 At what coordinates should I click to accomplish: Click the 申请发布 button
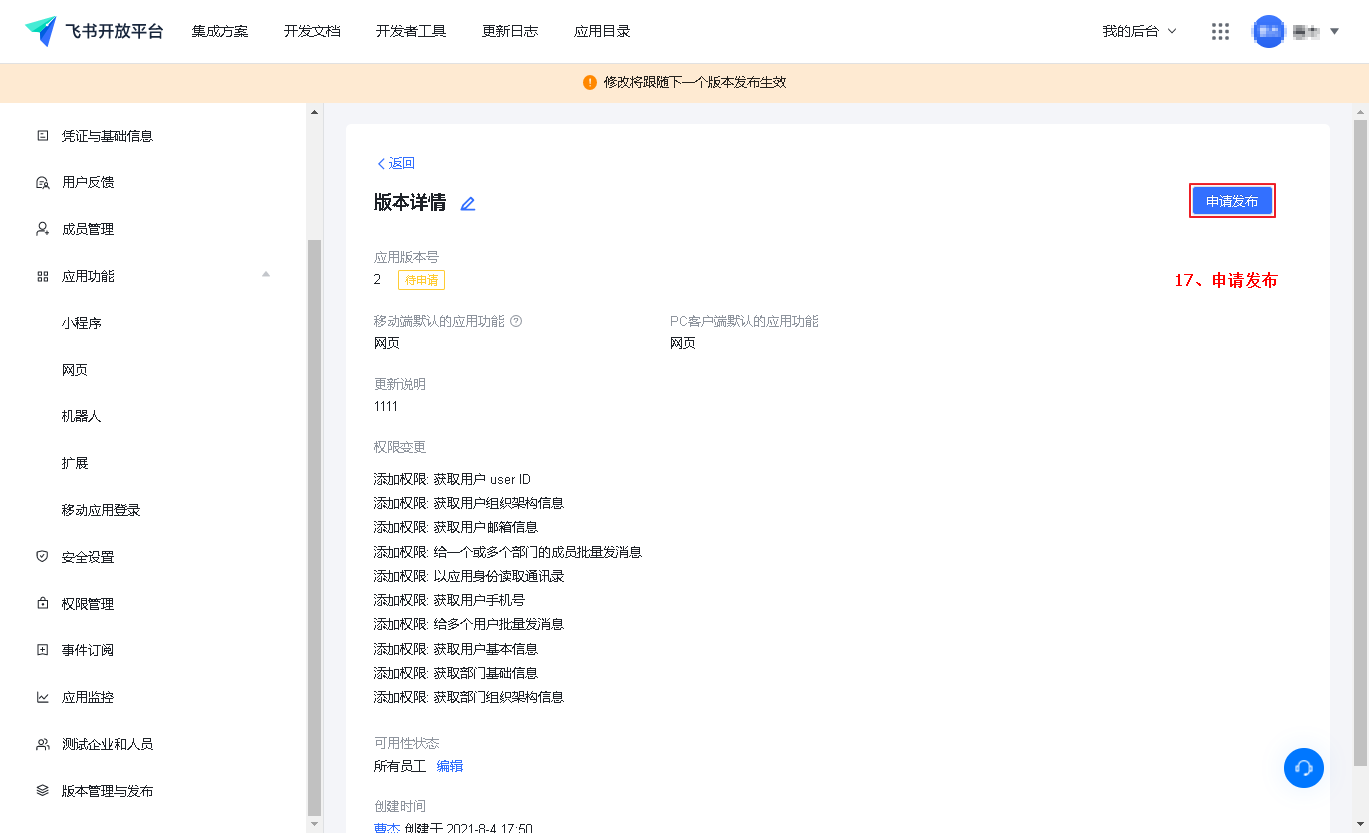[1232, 201]
